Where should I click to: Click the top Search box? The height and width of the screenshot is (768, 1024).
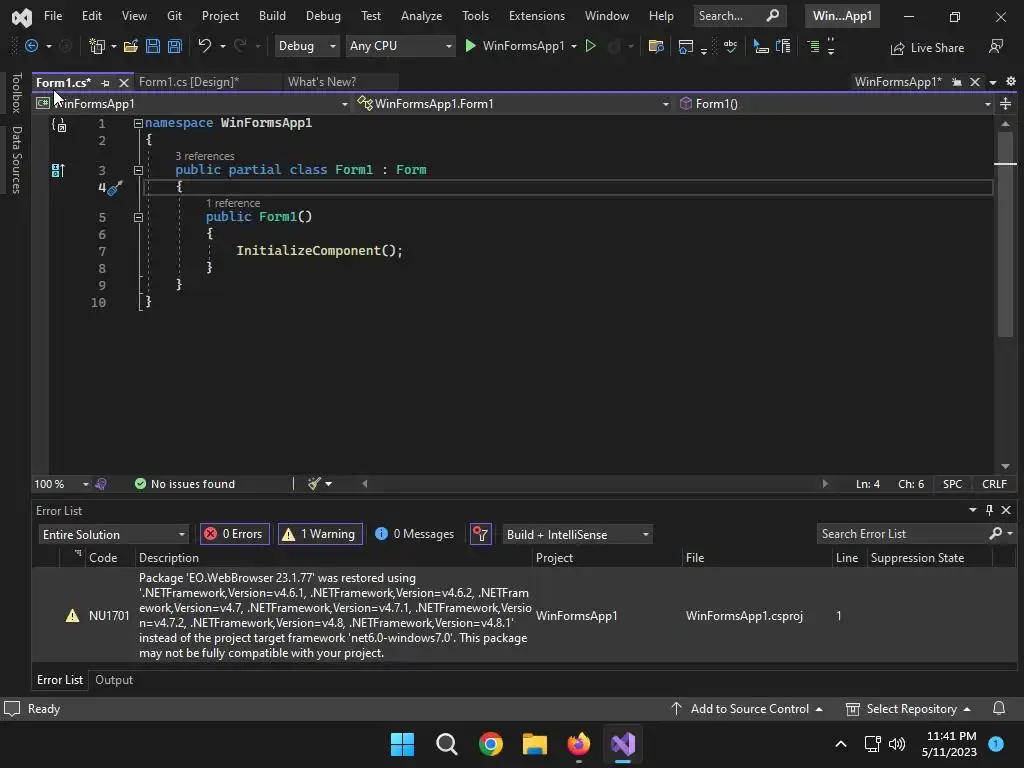point(739,16)
